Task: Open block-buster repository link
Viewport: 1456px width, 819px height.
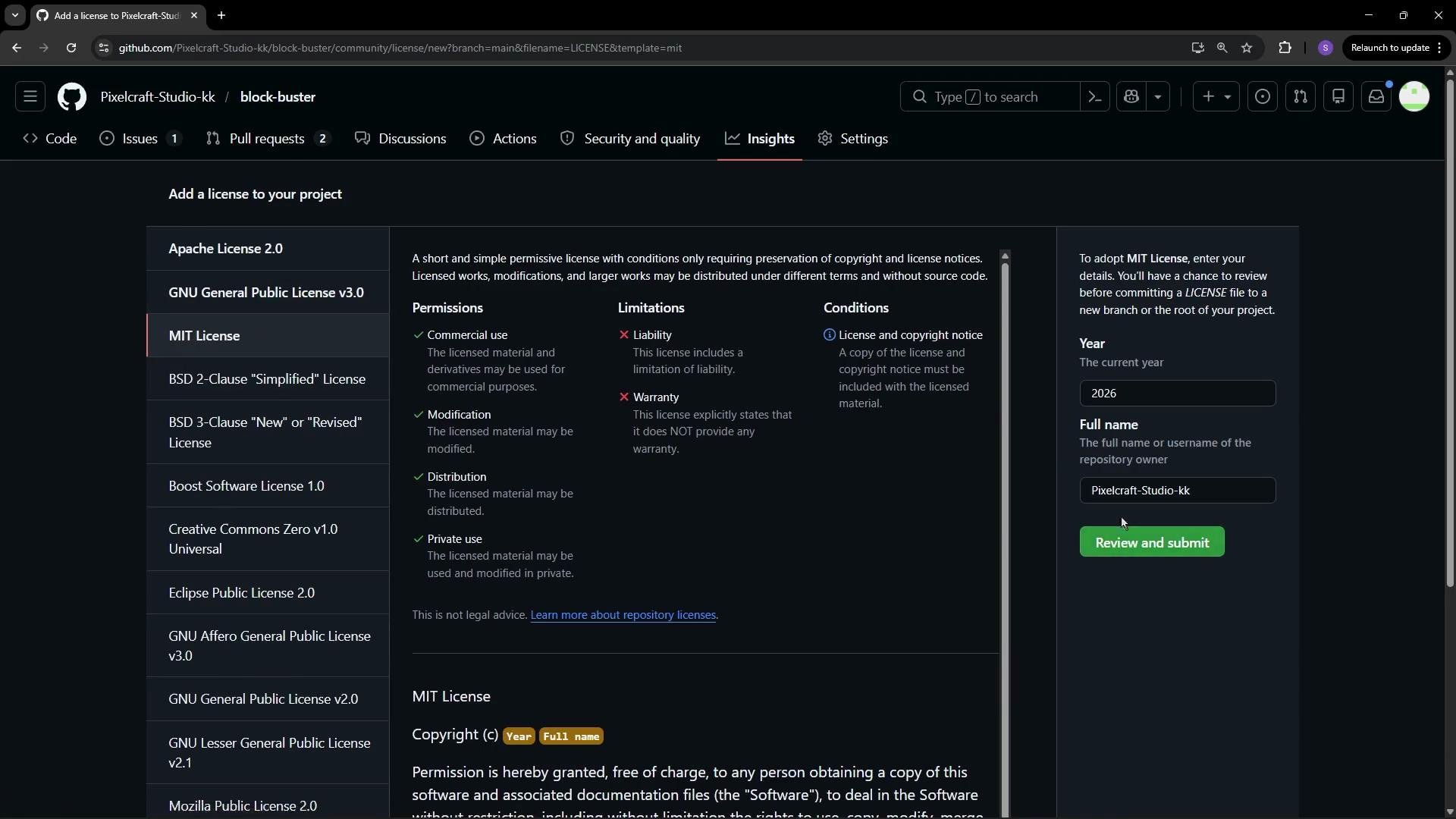Action: [x=278, y=97]
